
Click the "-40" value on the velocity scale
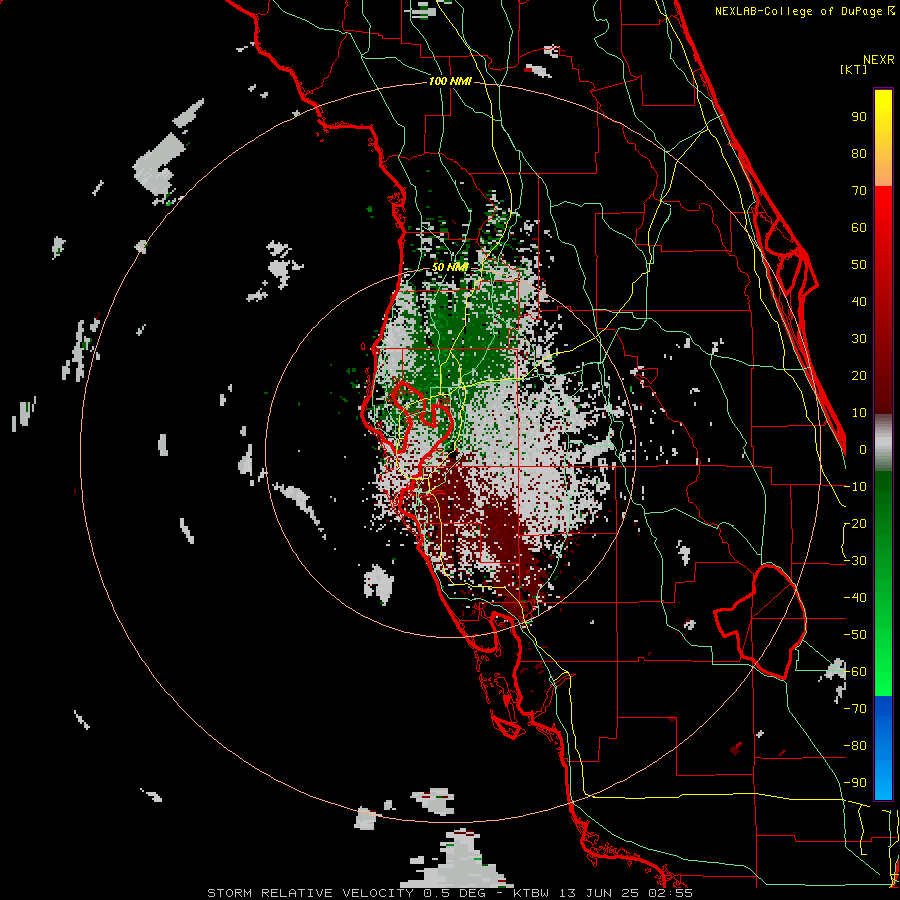click(x=855, y=598)
